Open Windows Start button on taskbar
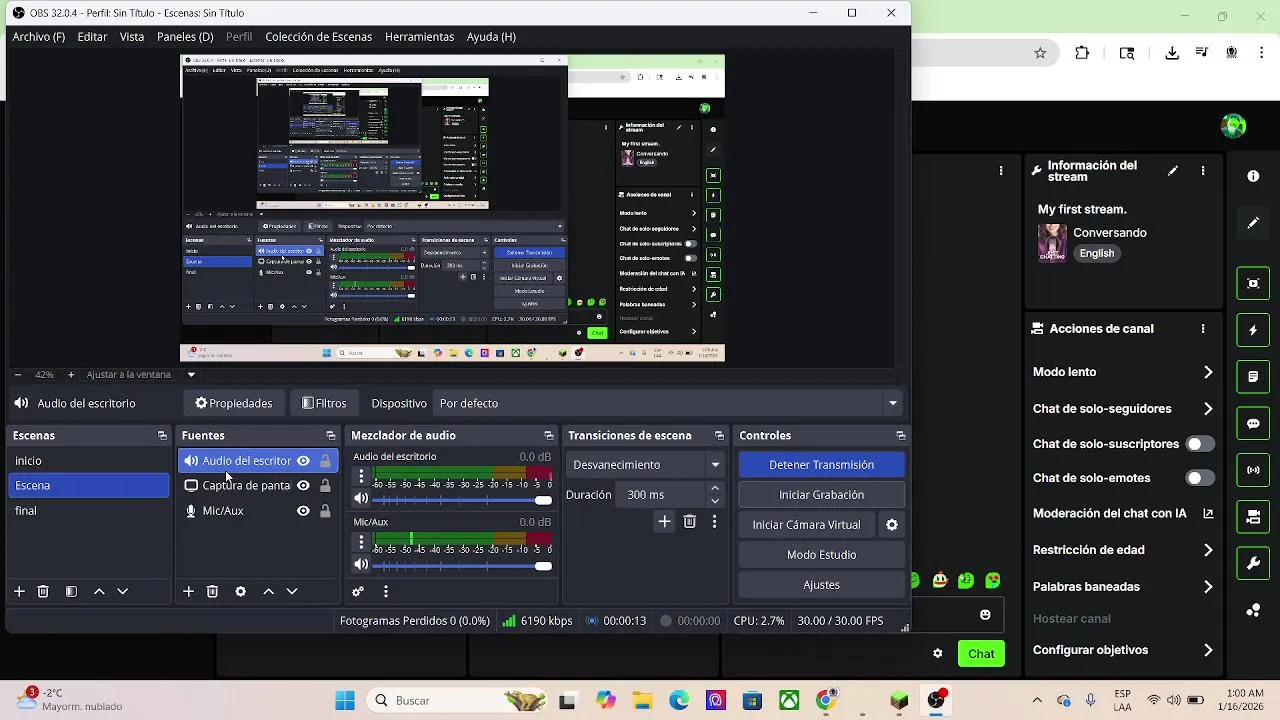This screenshot has width=1280, height=720. click(345, 701)
